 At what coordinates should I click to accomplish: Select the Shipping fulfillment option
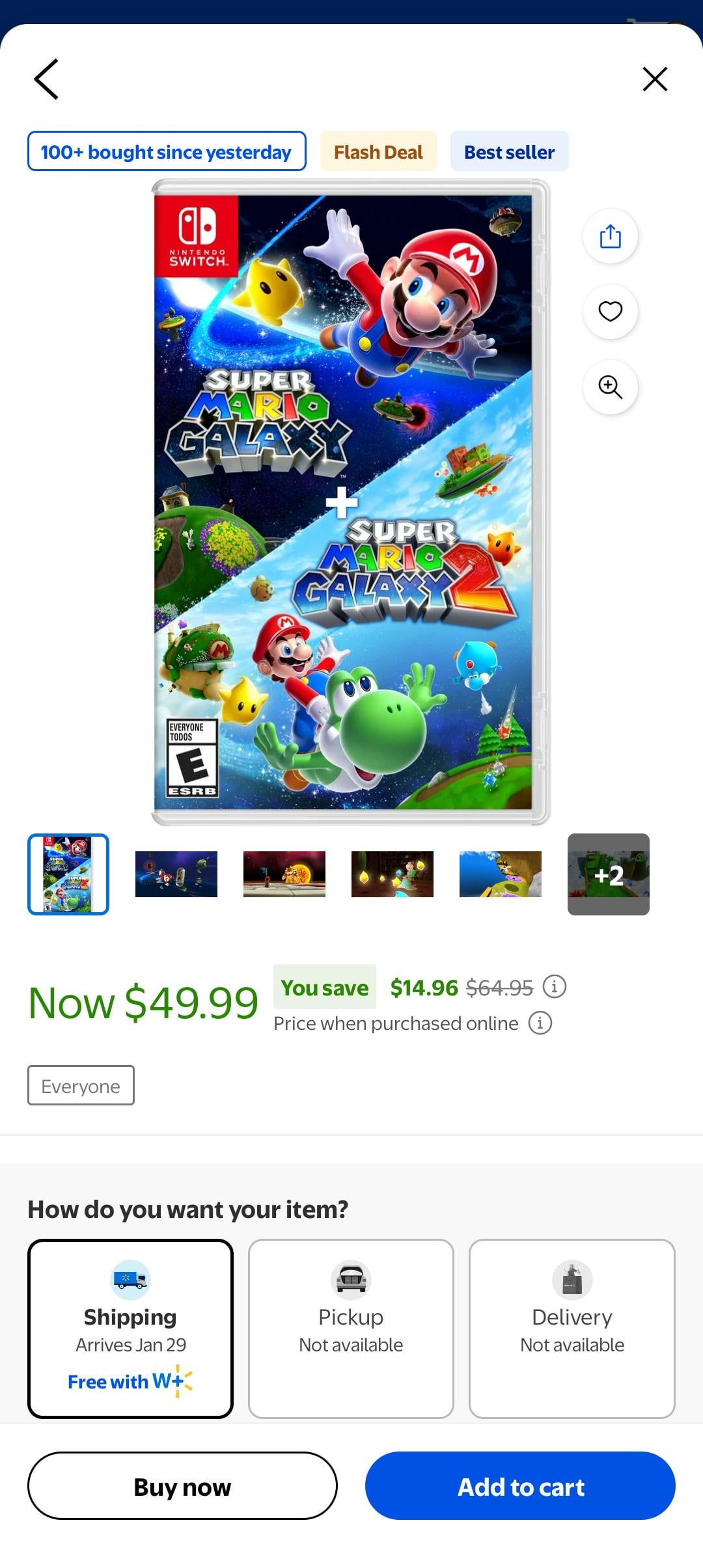130,1329
